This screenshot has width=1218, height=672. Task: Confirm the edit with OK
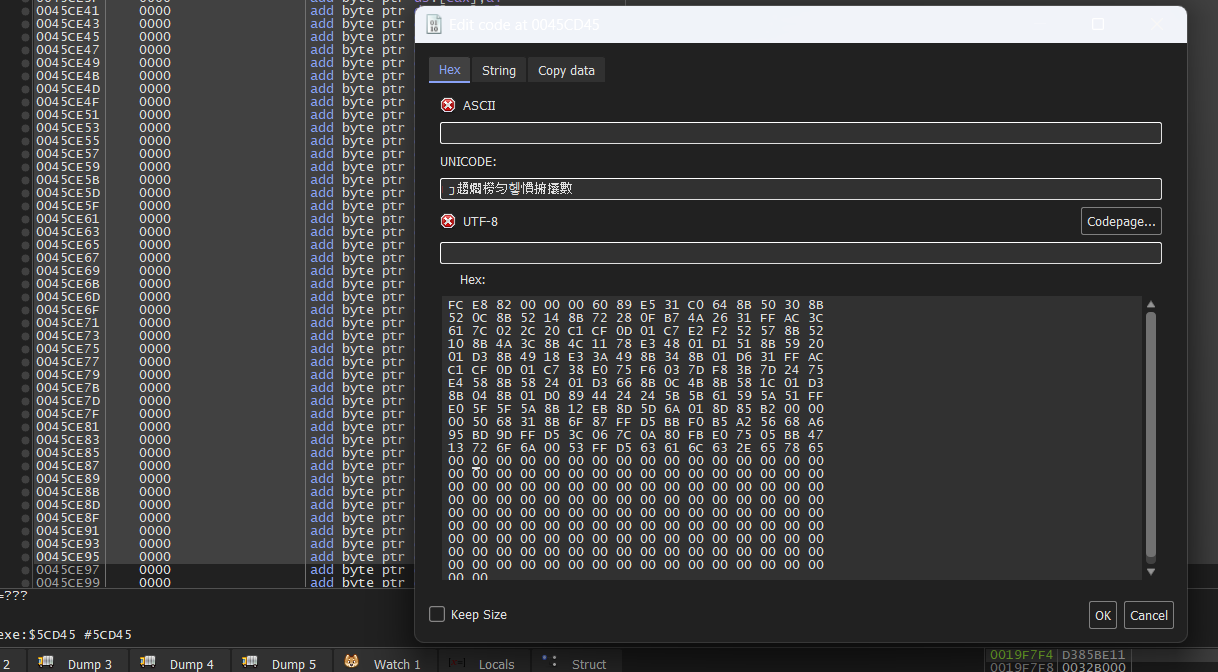(1103, 615)
